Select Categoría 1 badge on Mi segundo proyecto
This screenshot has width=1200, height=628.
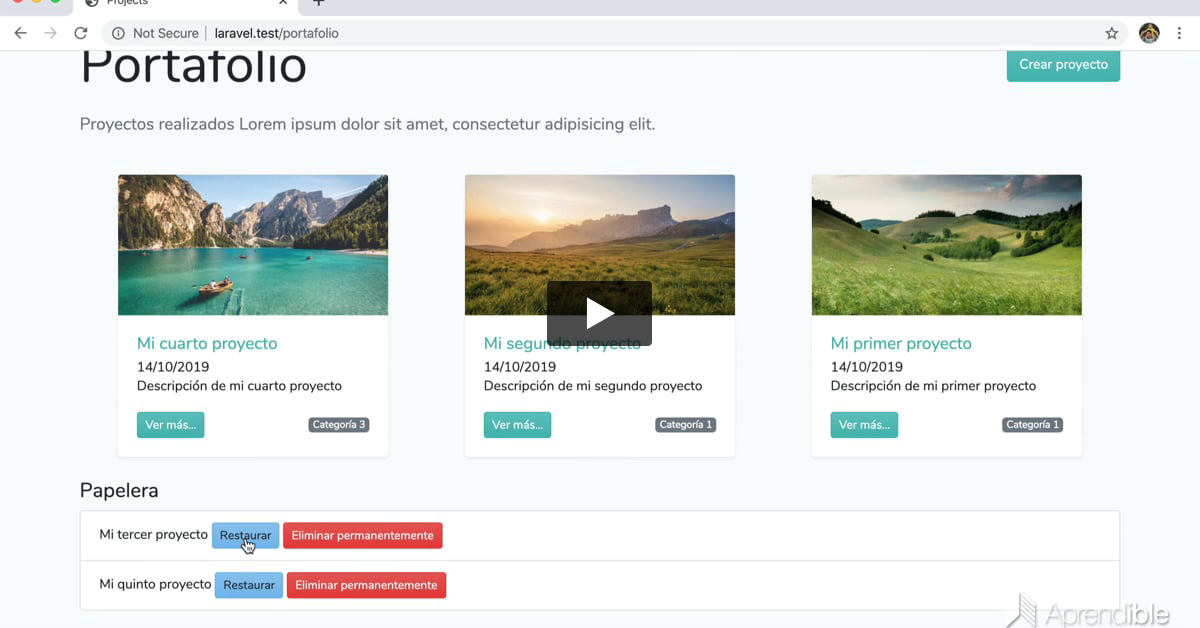685,425
